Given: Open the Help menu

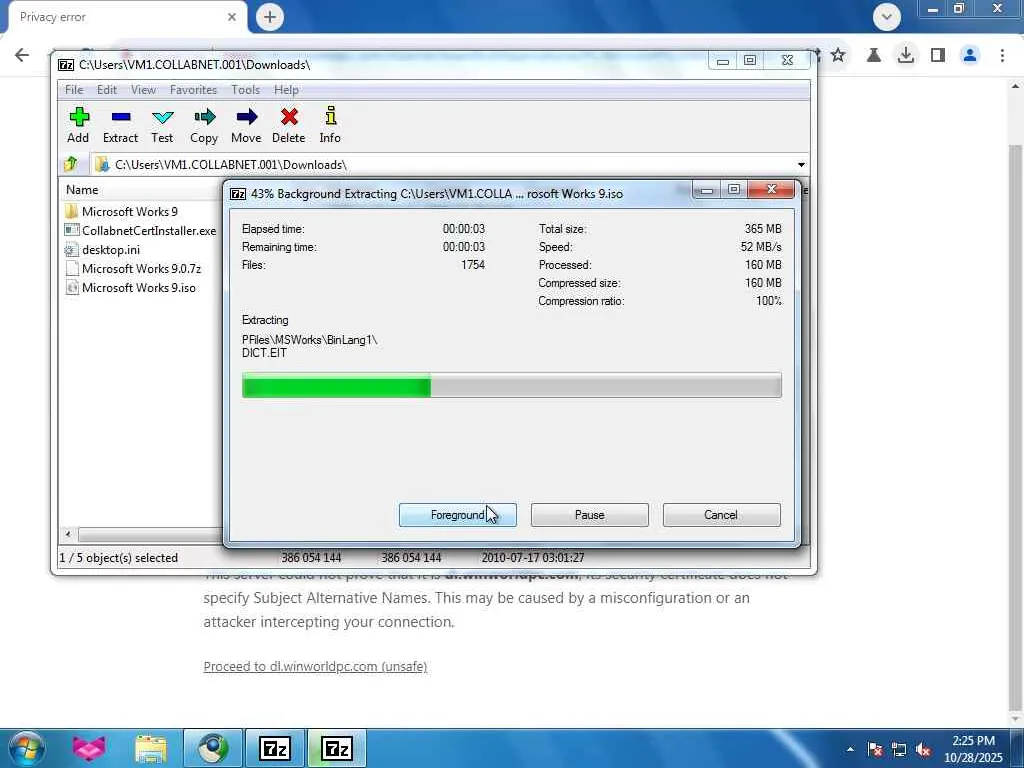Looking at the screenshot, I should [286, 89].
